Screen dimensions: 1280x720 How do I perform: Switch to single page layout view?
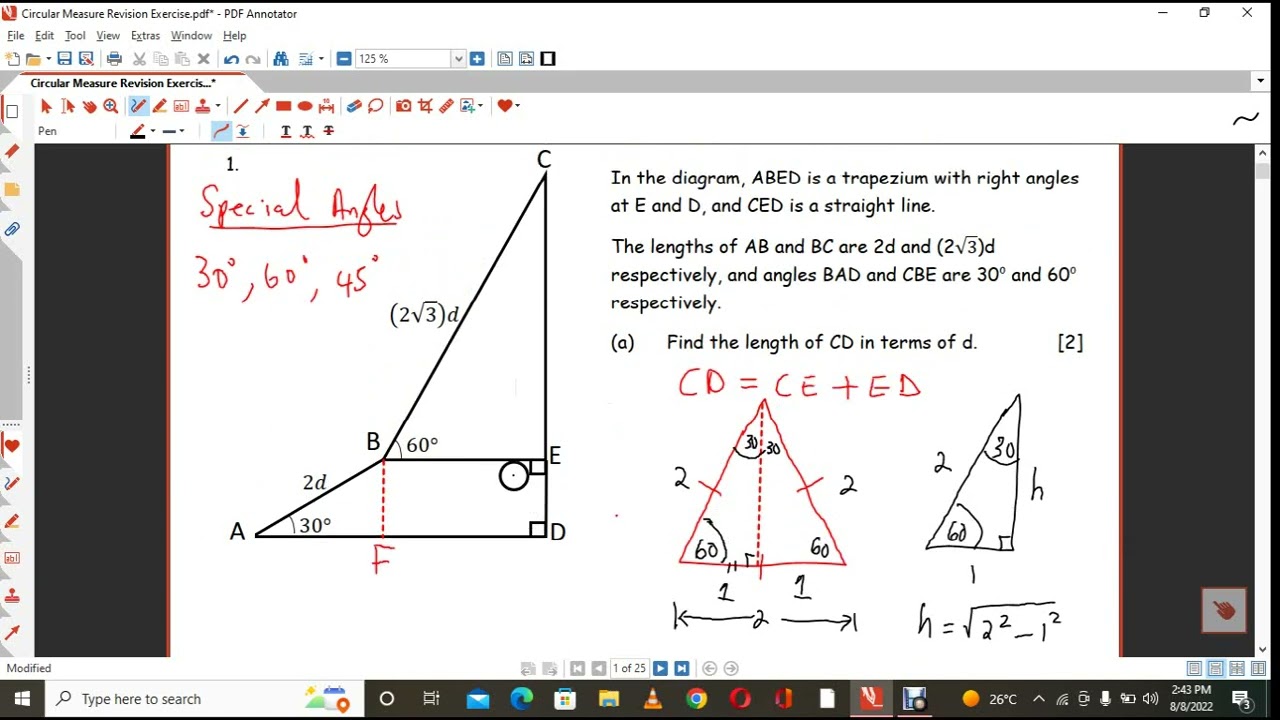[1194, 668]
